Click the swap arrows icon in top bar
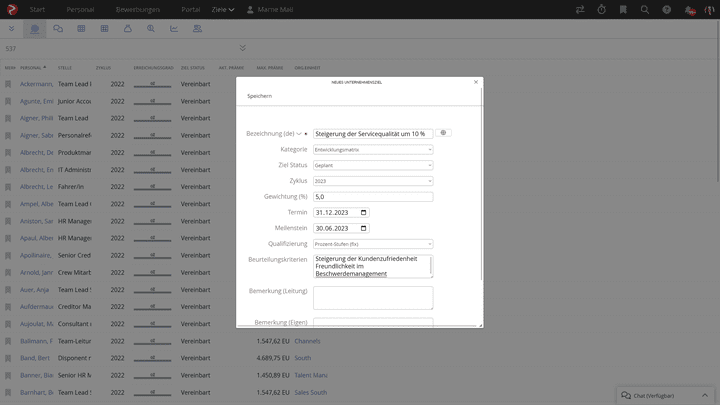The height and width of the screenshot is (405, 720). point(580,9)
